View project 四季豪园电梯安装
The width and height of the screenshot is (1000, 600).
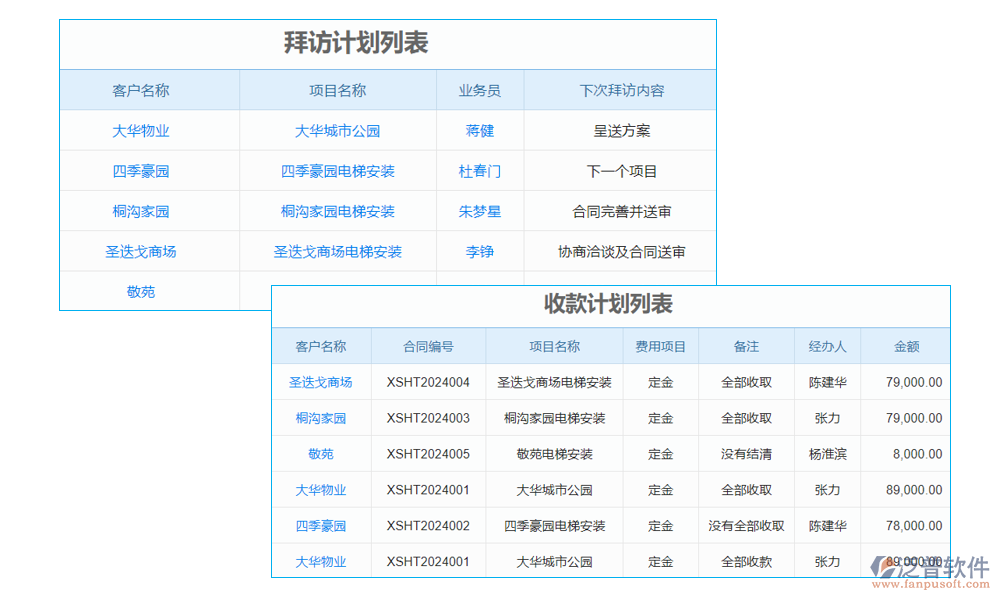click(338, 170)
